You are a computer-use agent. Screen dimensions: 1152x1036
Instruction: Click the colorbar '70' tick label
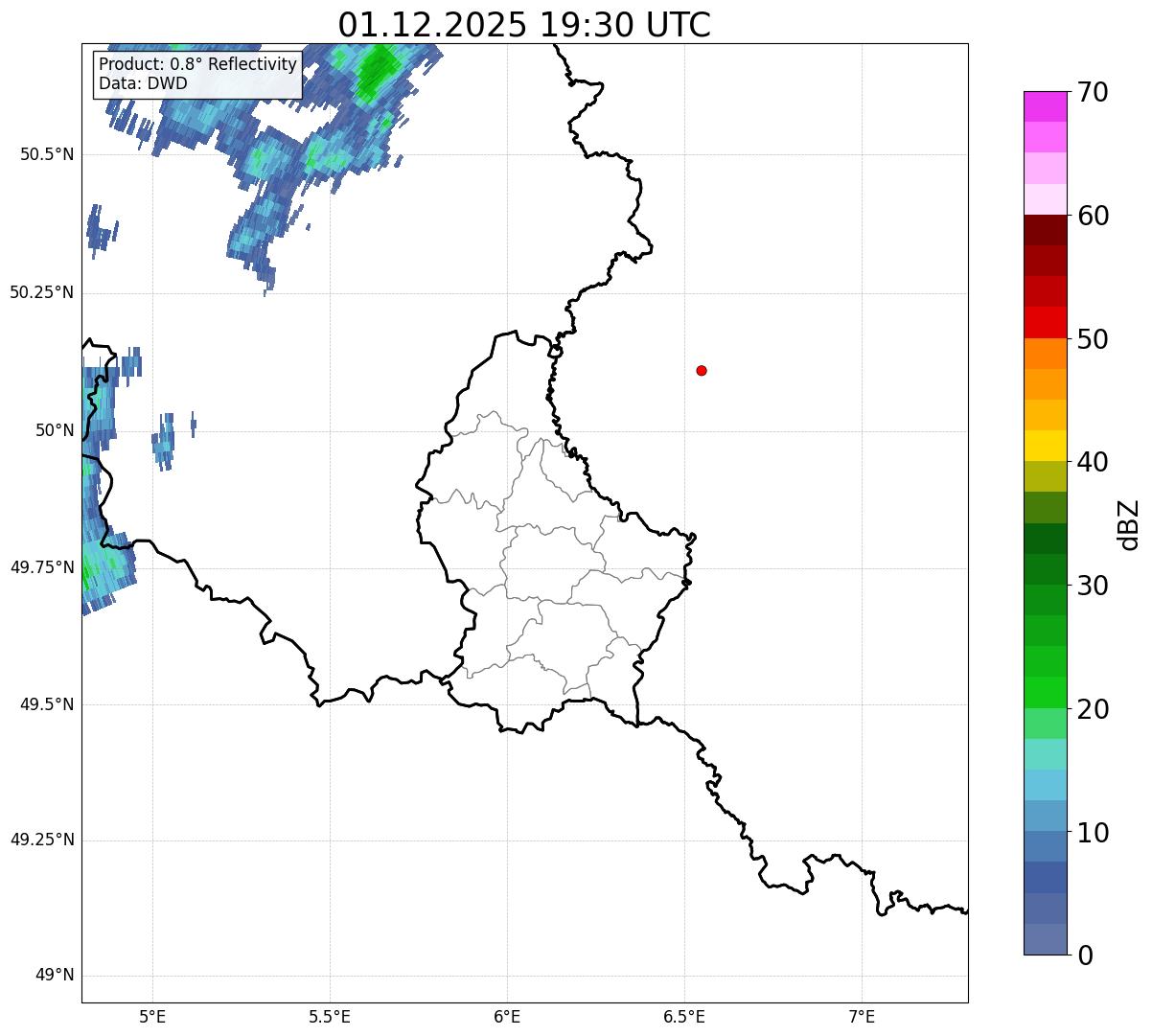tap(1094, 92)
